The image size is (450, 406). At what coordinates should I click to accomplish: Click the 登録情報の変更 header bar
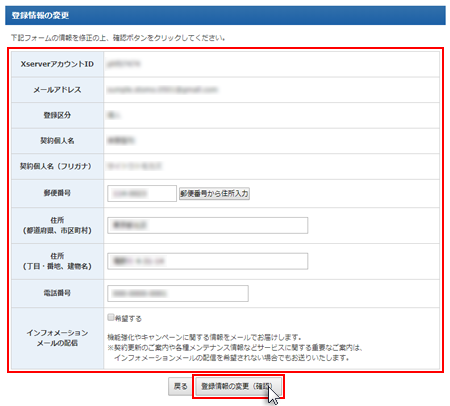tap(225, 15)
